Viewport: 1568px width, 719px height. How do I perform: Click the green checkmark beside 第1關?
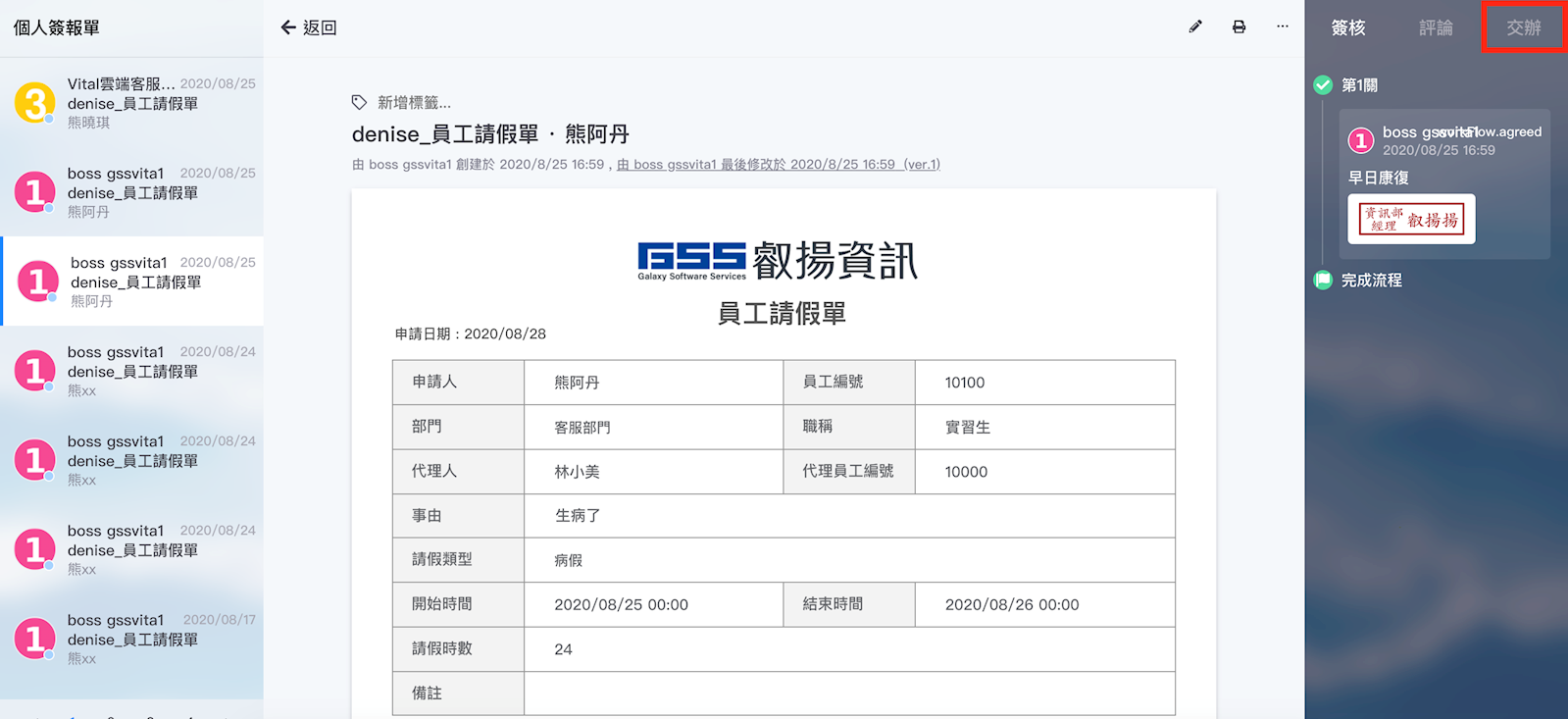(x=1323, y=84)
